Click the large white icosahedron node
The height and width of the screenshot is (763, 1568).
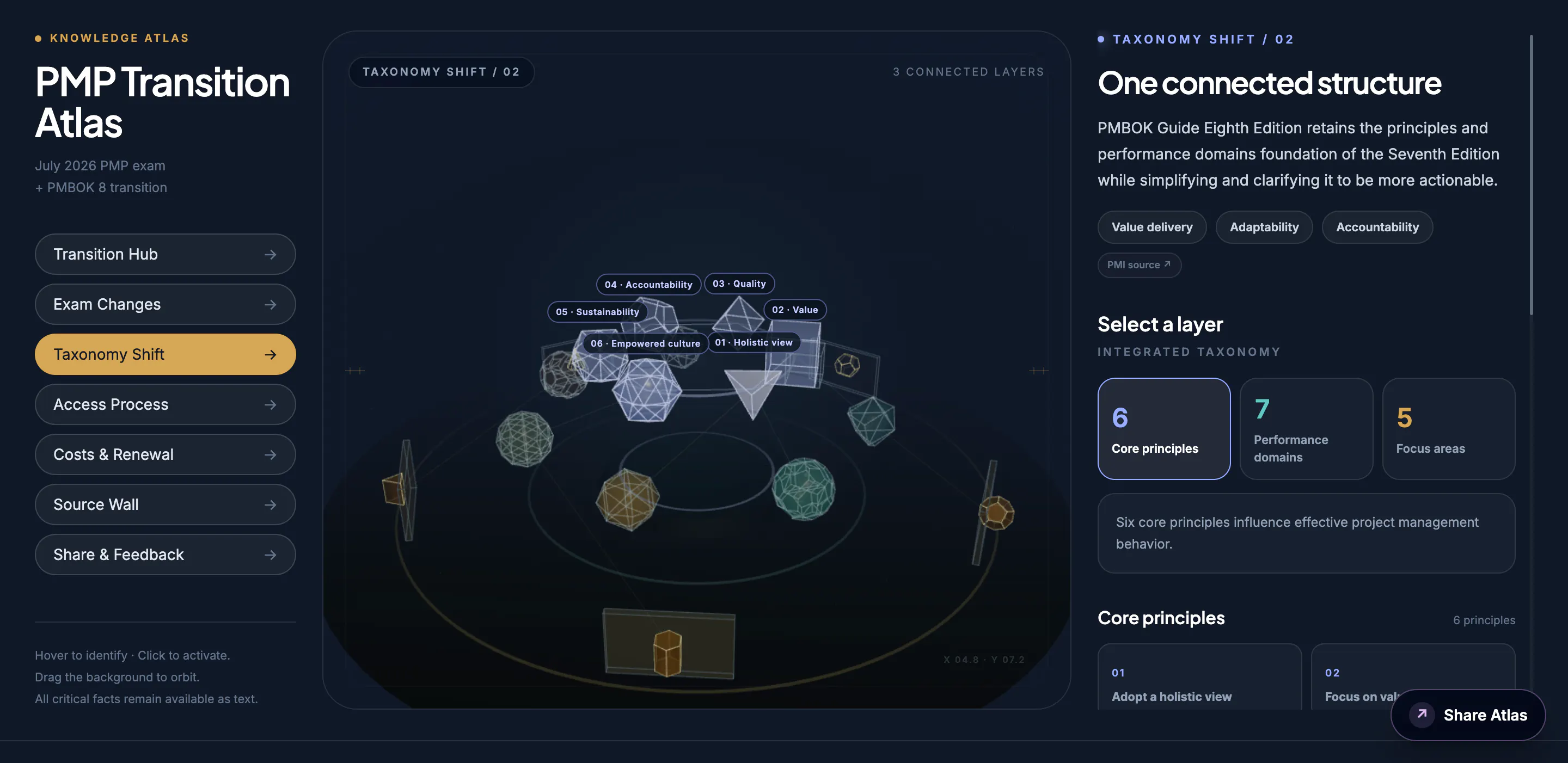pyautogui.click(x=646, y=390)
